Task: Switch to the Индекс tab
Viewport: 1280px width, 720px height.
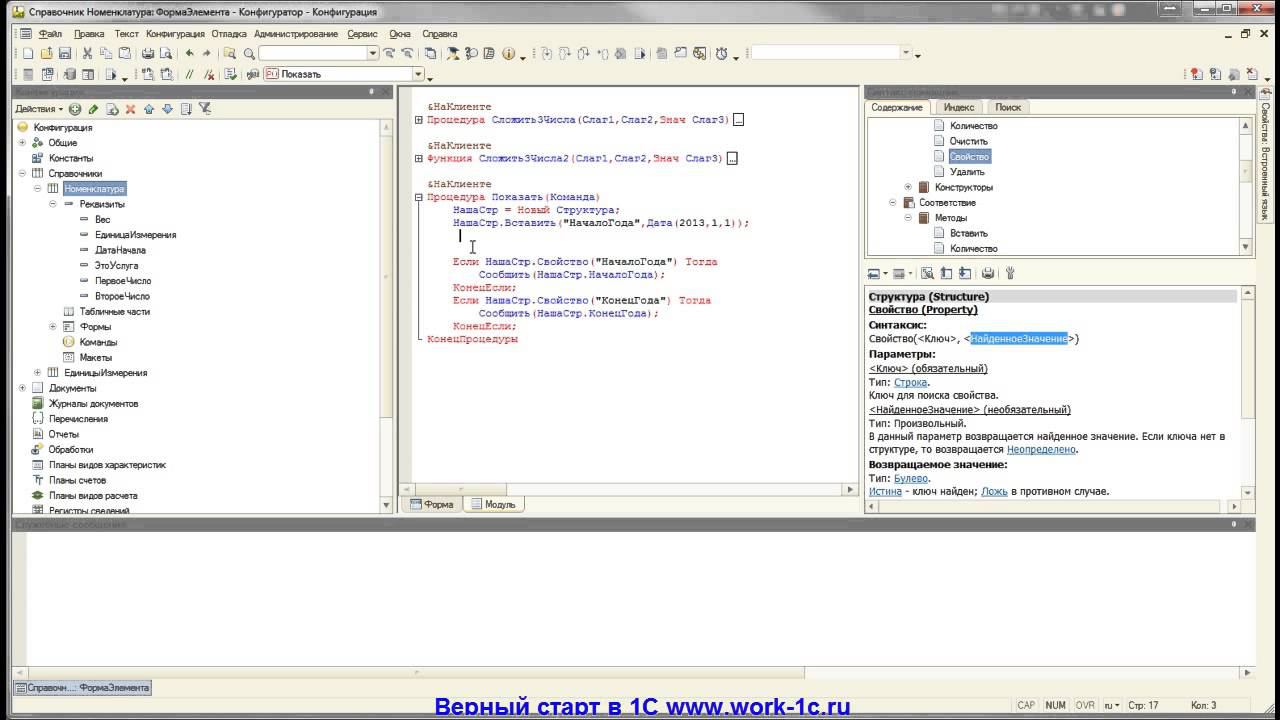Action: tap(959, 107)
